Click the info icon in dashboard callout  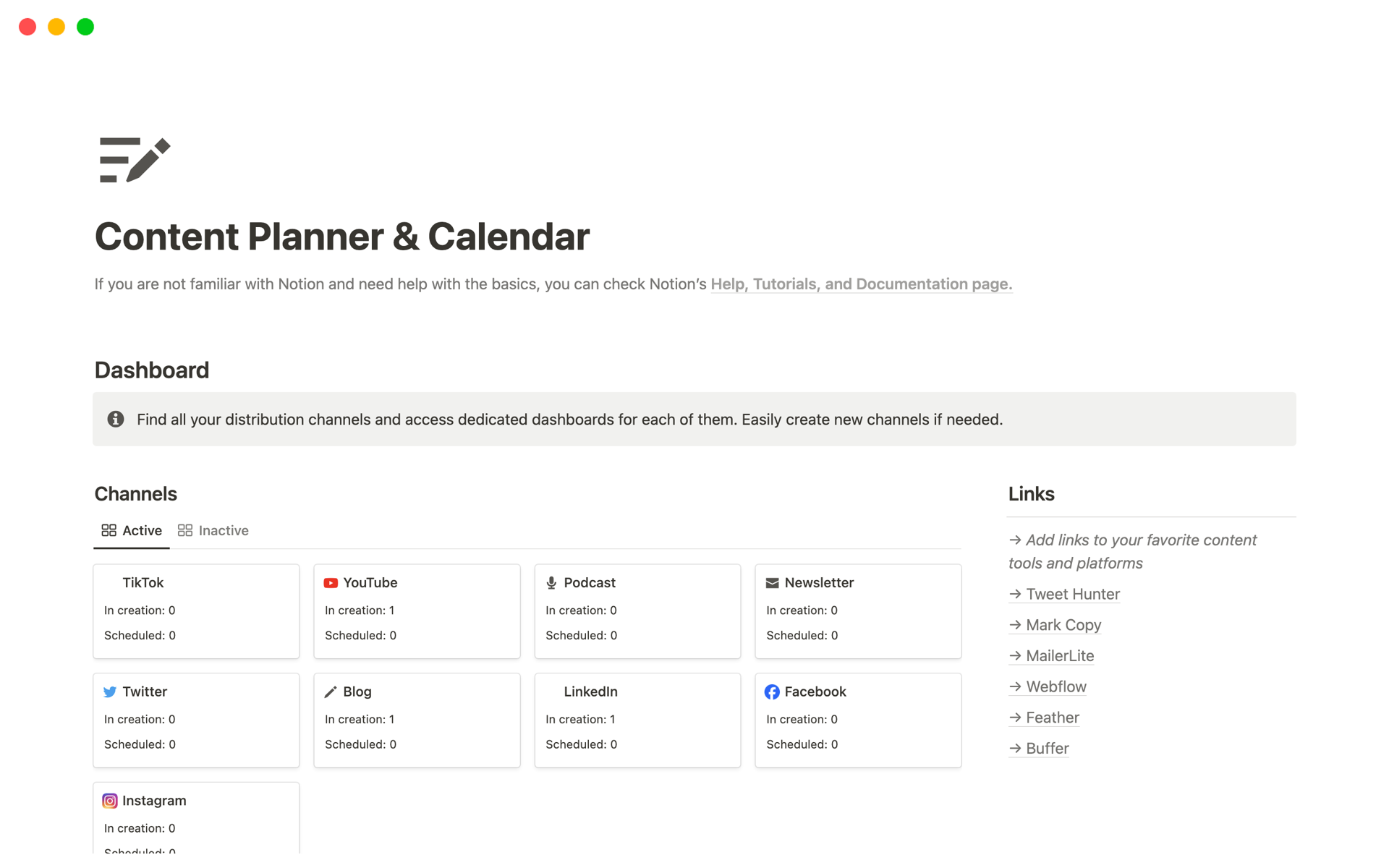point(115,419)
